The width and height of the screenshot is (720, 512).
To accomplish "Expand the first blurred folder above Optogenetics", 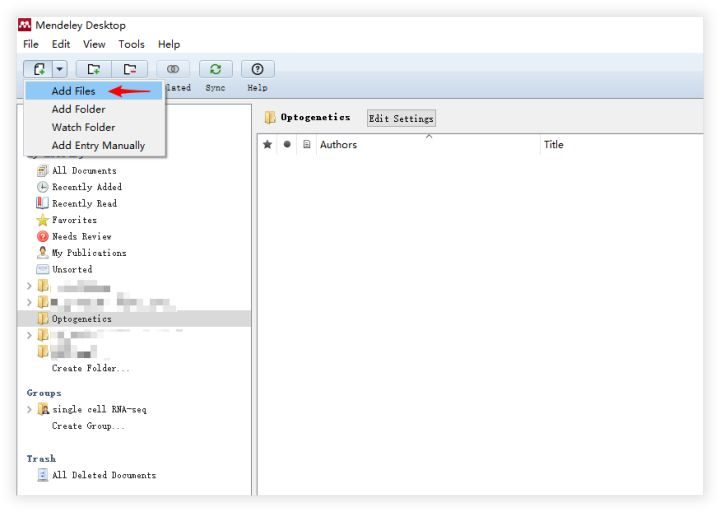I will point(29,286).
